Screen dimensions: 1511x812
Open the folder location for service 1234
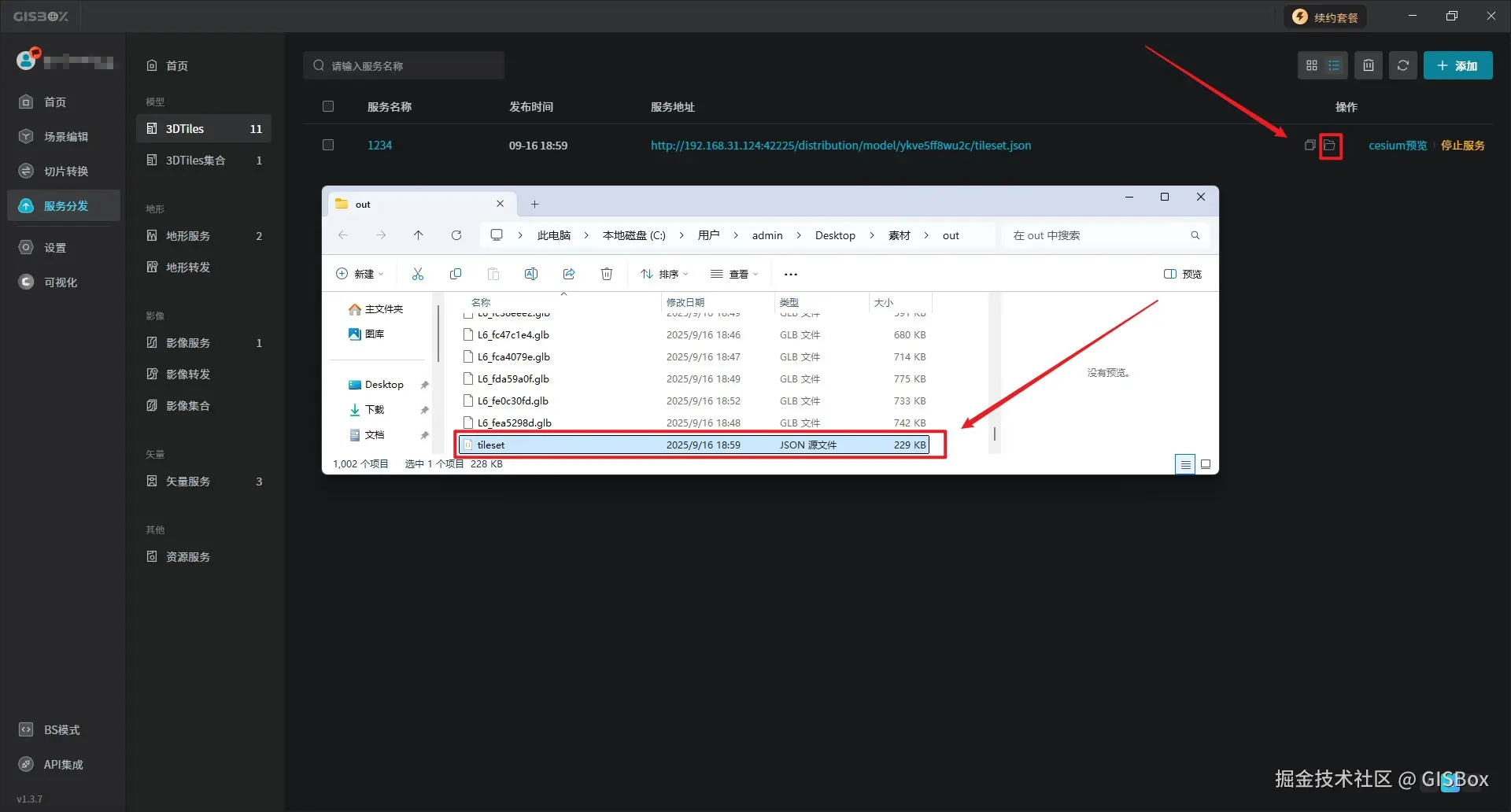1330,146
